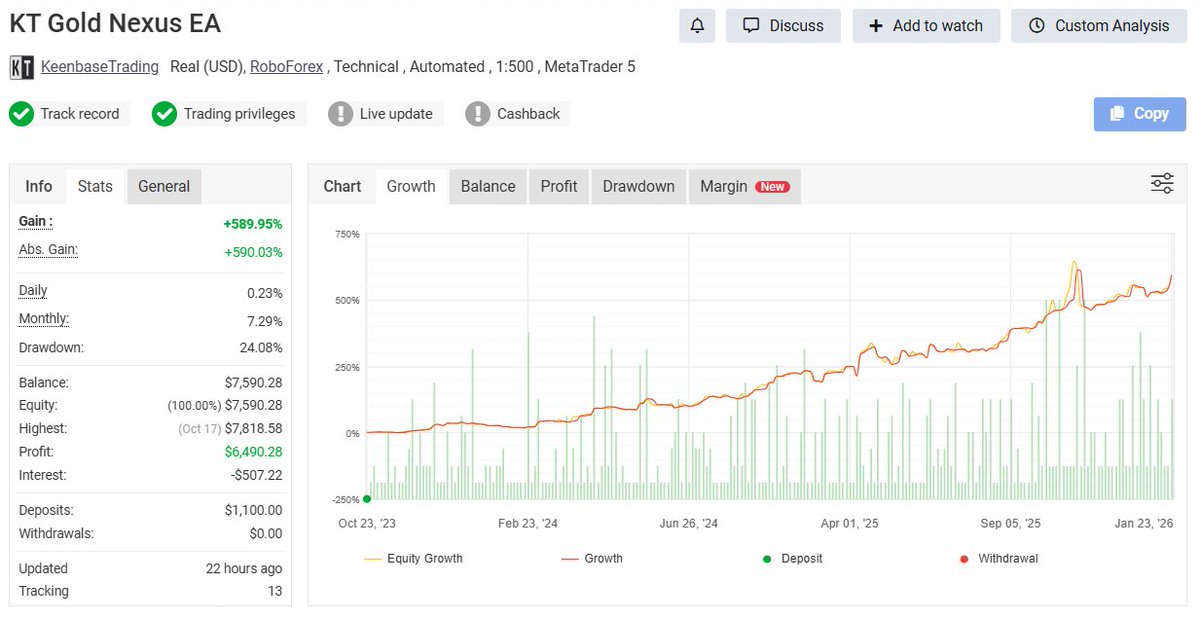Toggle the Deposit legend marker
This screenshot has width=1200, height=619.
pos(791,559)
